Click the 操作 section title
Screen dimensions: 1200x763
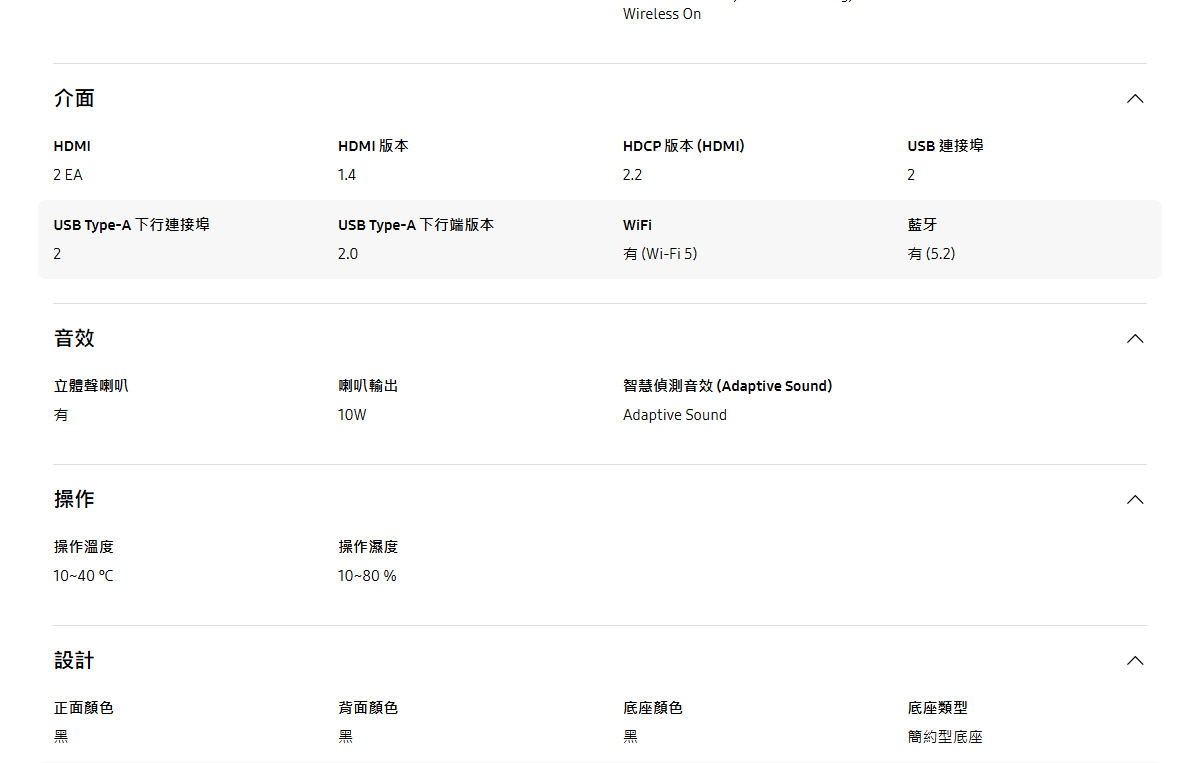[73, 499]
